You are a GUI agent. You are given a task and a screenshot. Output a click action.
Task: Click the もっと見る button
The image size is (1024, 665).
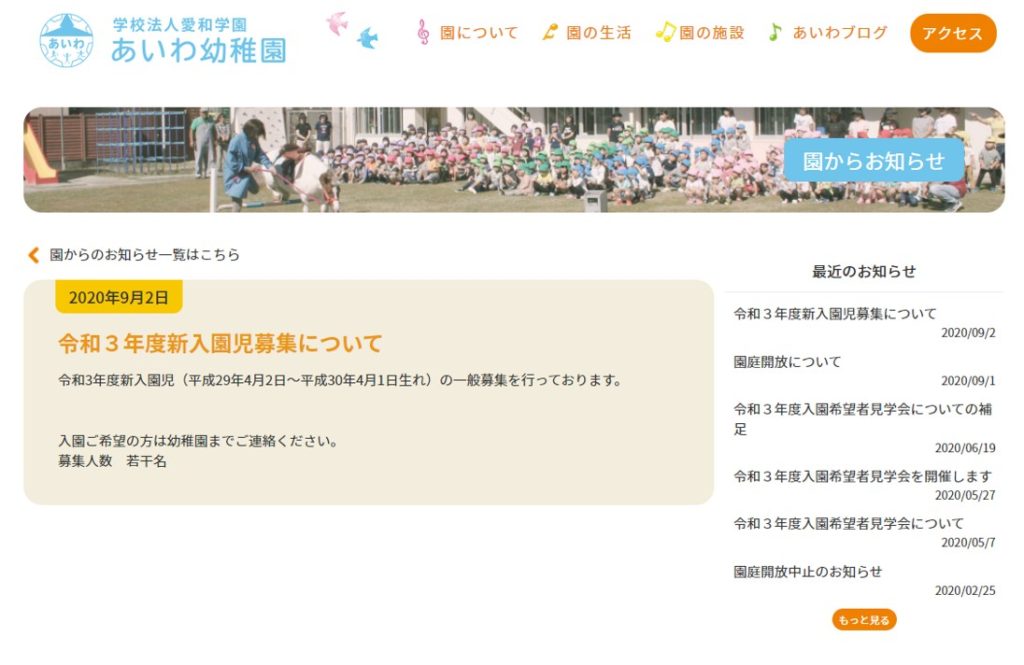(x=864, y=620)
